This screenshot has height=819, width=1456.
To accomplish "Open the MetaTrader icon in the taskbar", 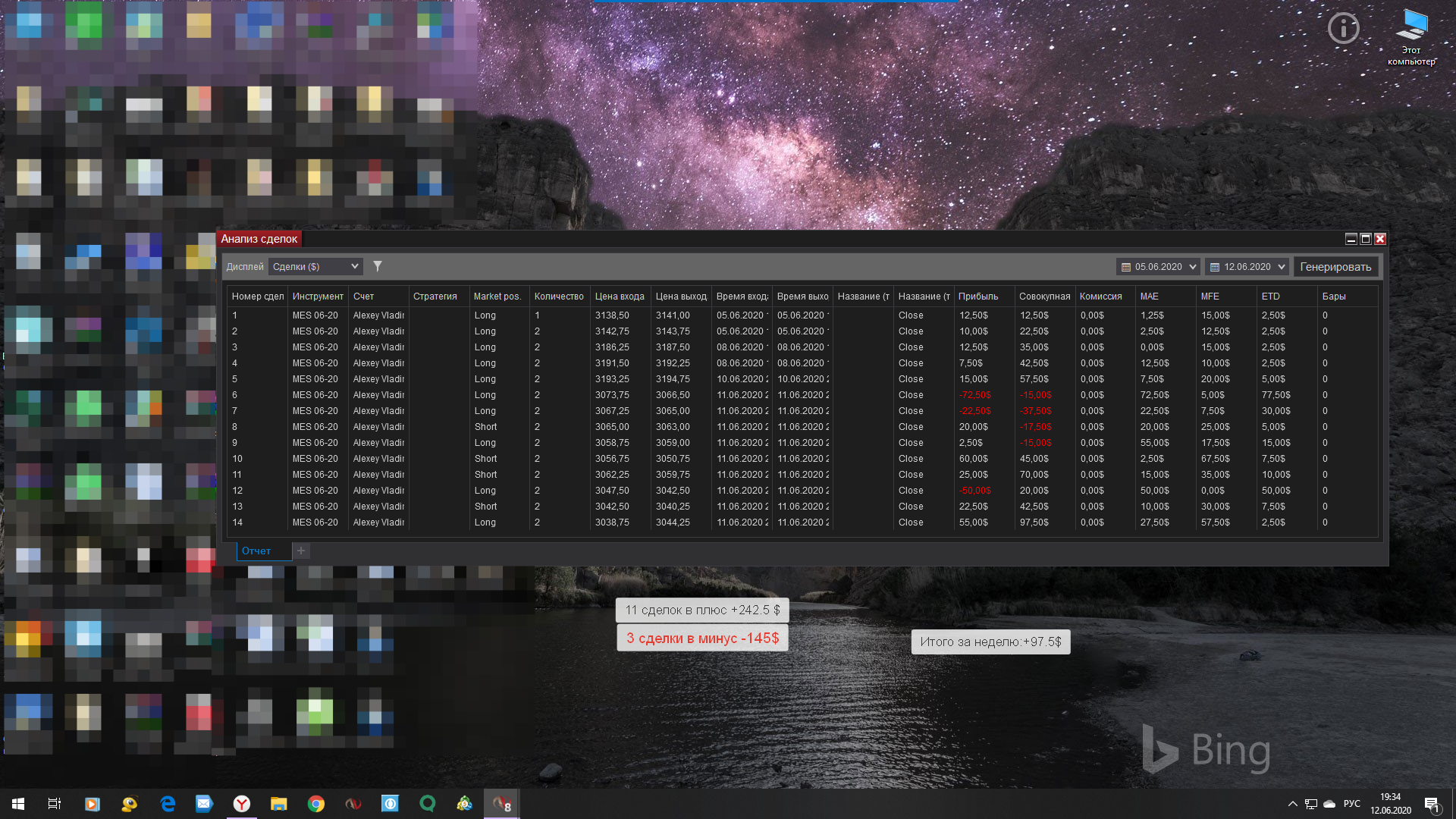I will point(464,804).
